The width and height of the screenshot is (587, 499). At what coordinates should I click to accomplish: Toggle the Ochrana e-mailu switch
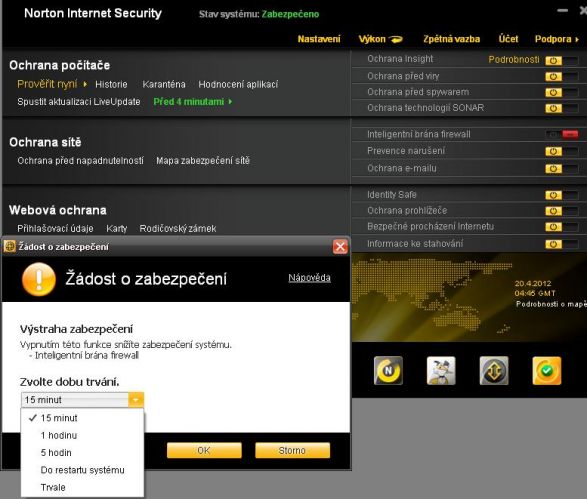click(x=562, y=169)
